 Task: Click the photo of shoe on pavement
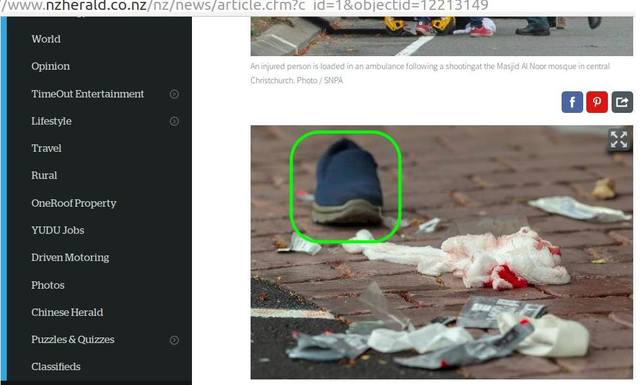pyautogui.click(x=442, y=252)
